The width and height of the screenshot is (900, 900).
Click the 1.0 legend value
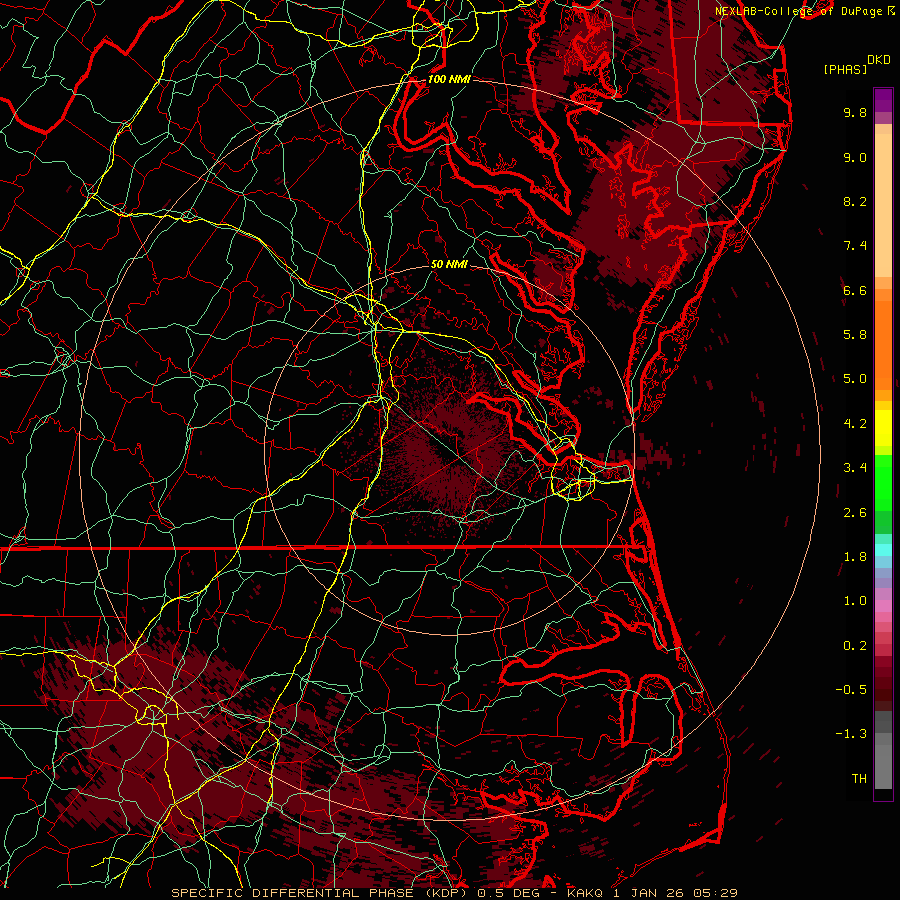pyautogui.click(x=855, y=601)
